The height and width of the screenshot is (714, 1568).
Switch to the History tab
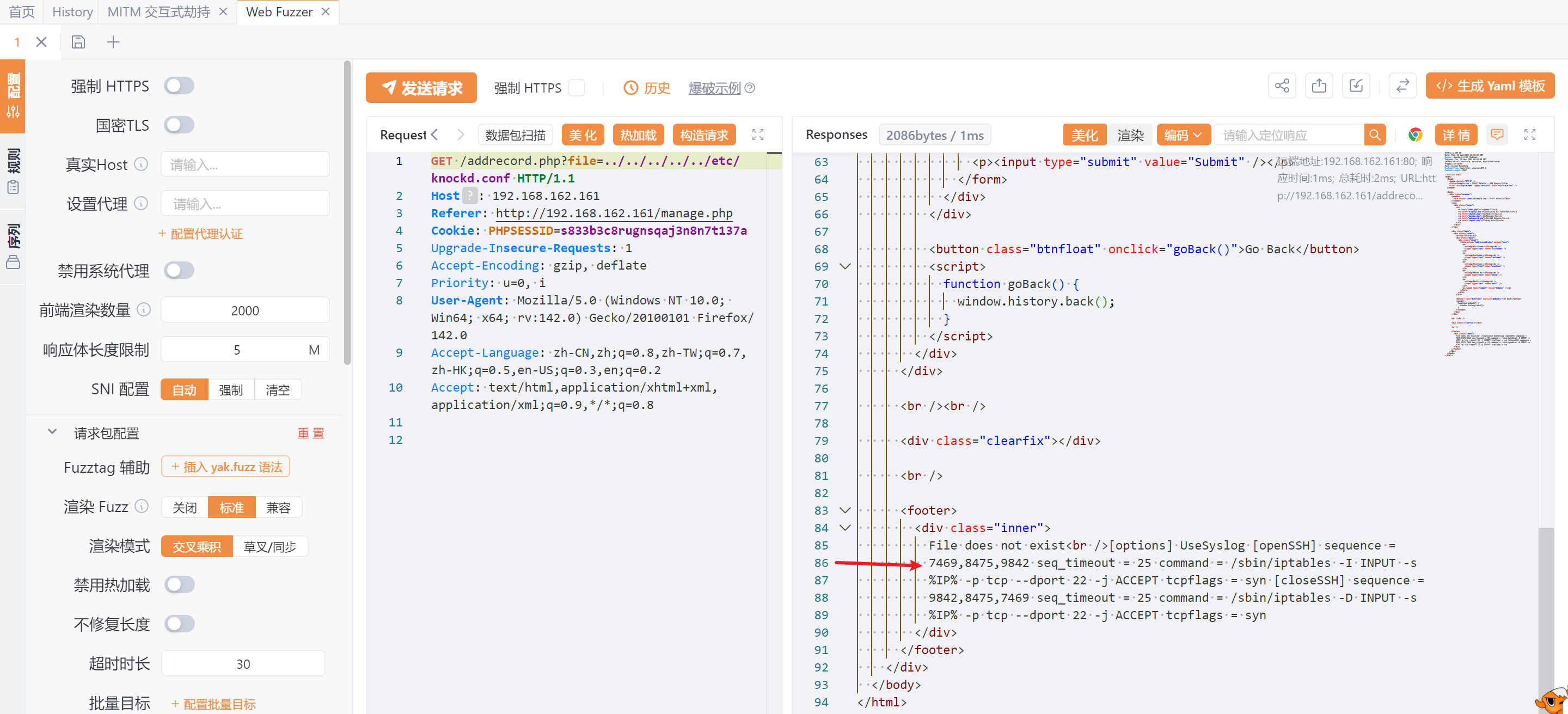point(72,11)
